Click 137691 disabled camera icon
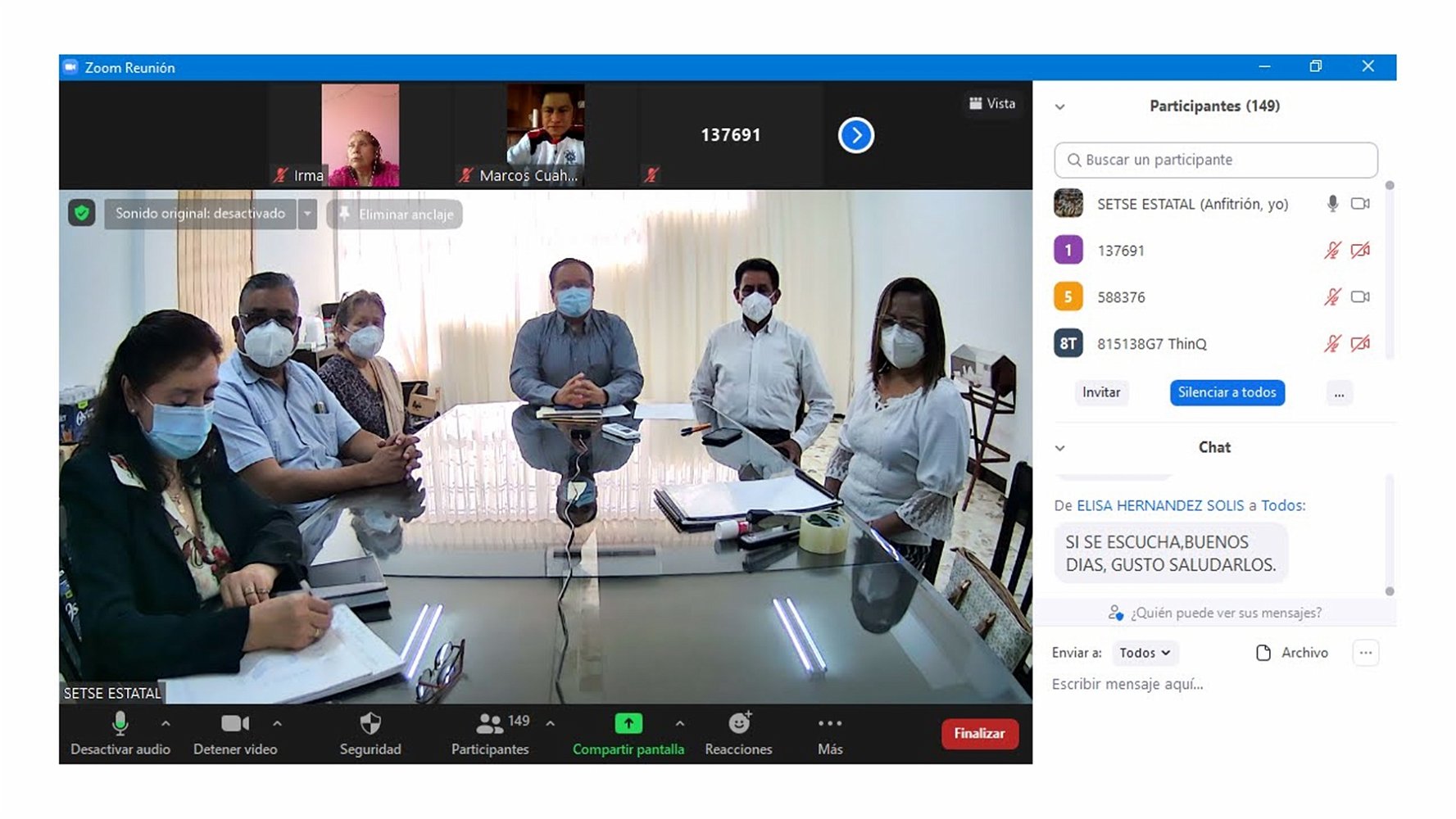The image size is (1456, 819). click(1360, 251)
